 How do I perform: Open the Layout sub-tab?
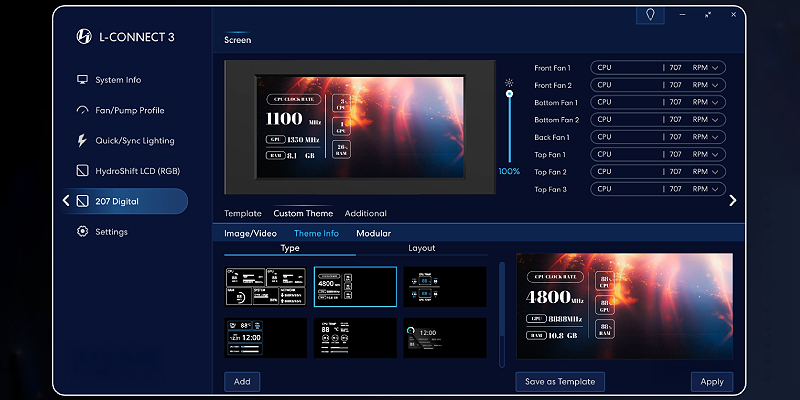coord(422,248)
